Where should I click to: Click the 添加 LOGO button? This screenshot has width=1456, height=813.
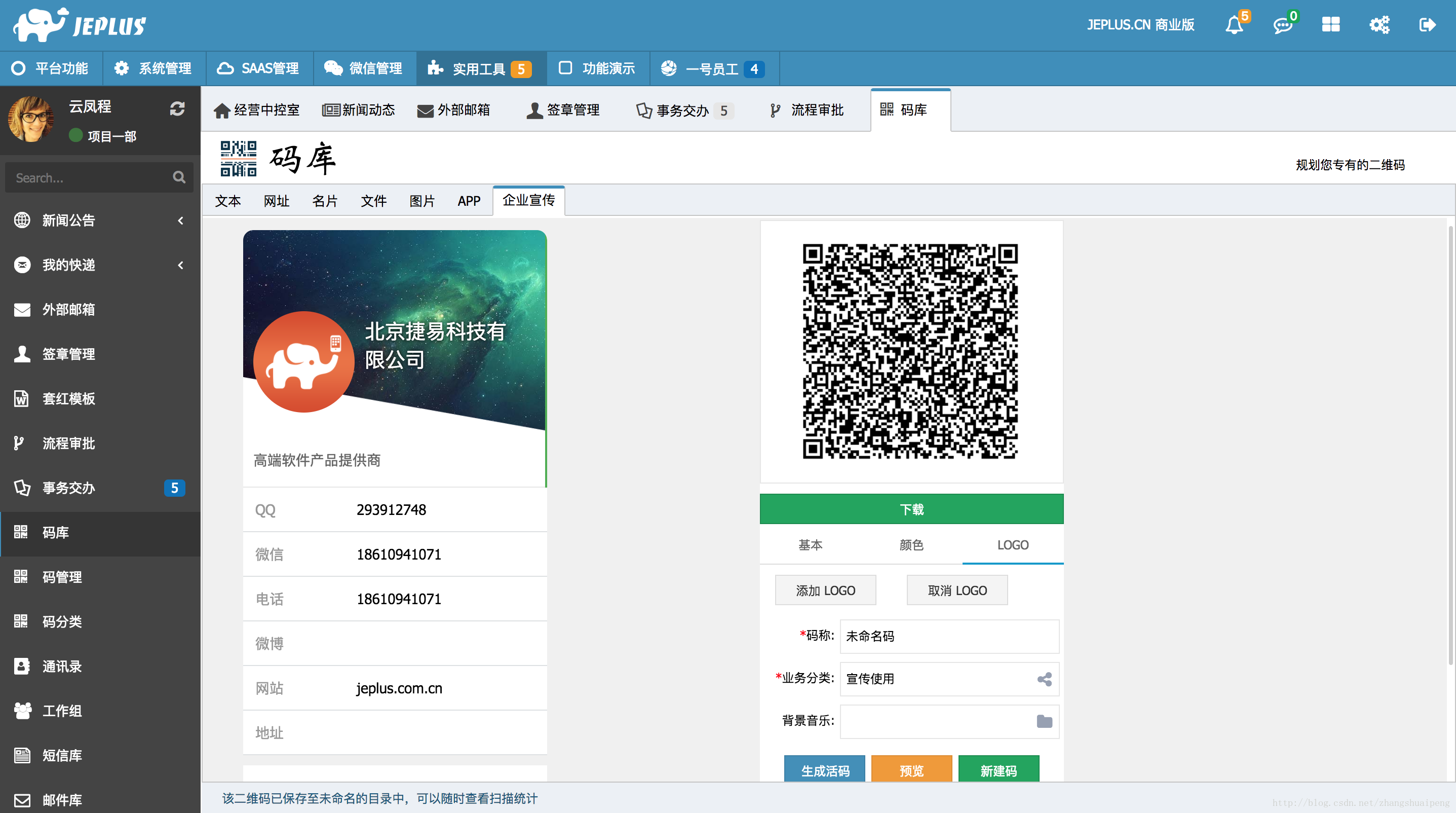pyautogui.click(x=826, y=590)
